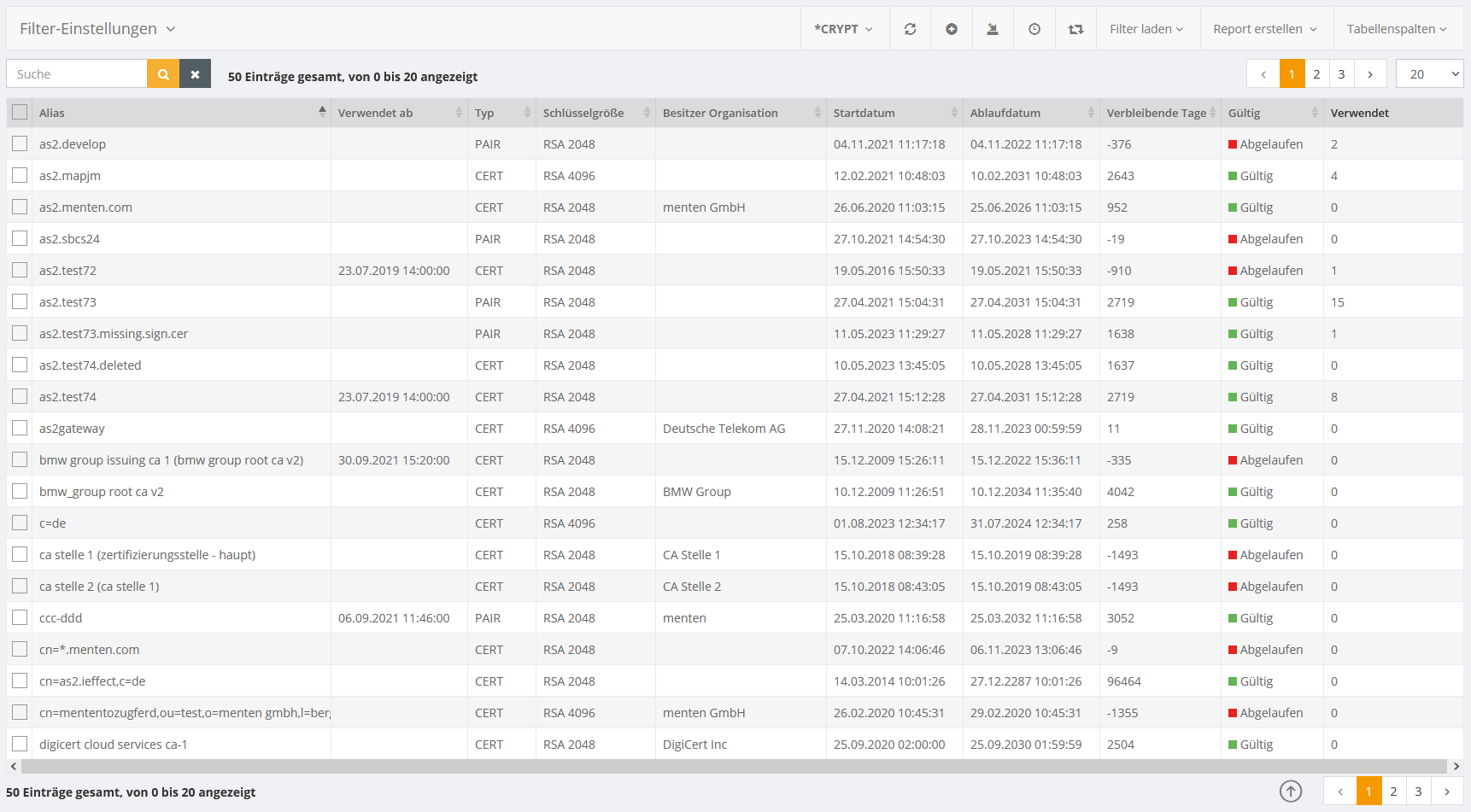This screenshot has height=812, width=1471.
Task: Open the *CRYPT dropdown
Action: click(x=843, y=29)
